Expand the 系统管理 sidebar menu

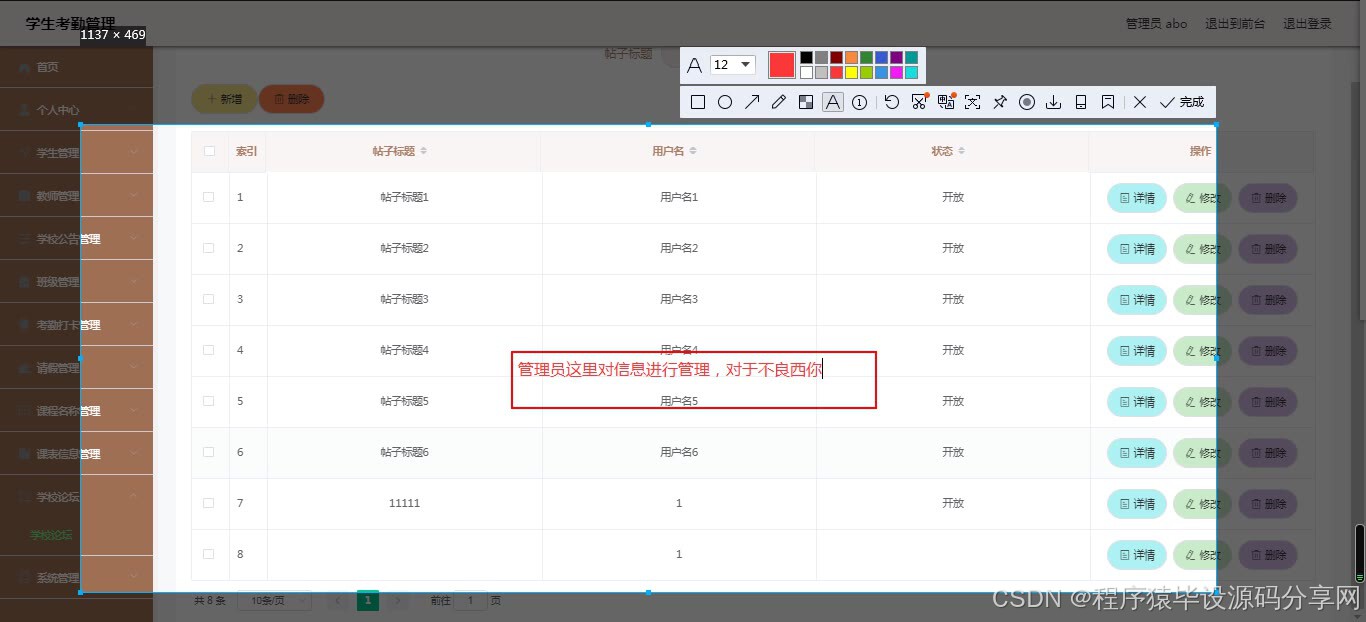click(76, 578)
